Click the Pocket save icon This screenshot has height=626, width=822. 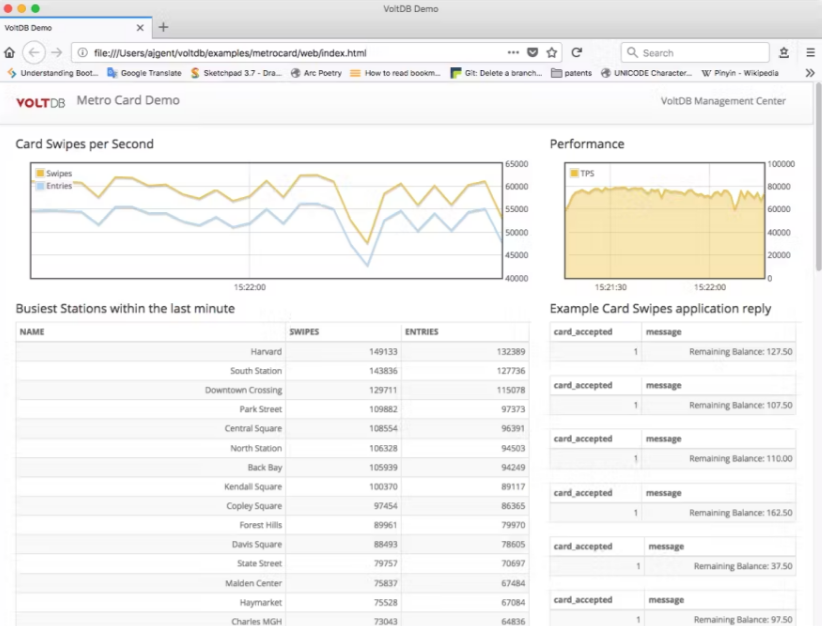533,53
